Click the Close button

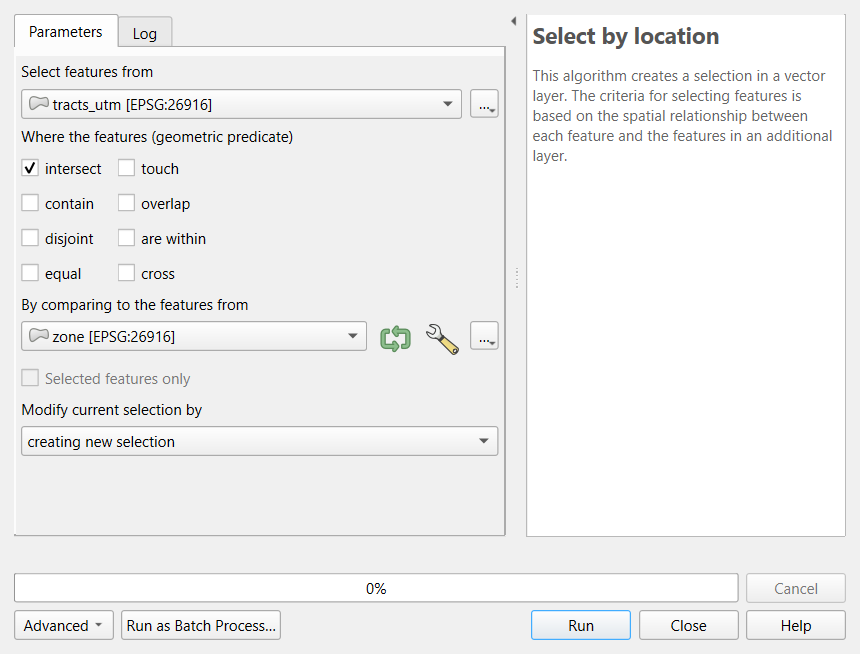(688, 625)
